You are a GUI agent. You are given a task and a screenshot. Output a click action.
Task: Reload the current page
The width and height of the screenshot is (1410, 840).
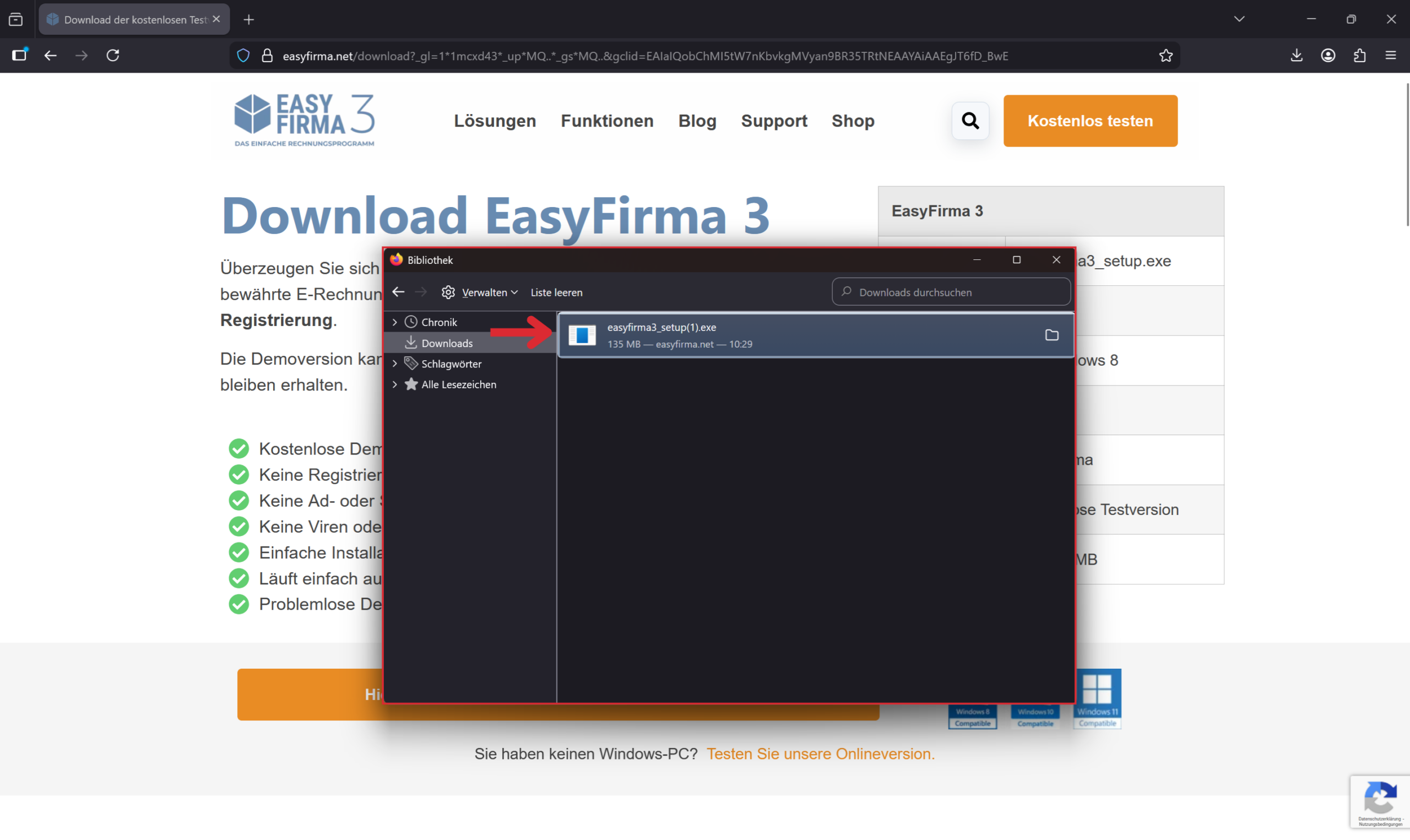coord(113,56)
